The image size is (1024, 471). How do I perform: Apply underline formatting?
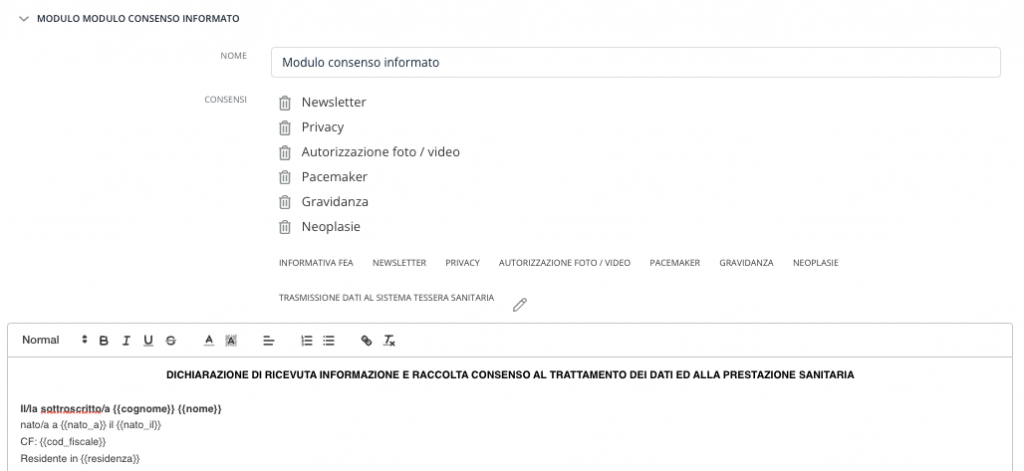(x=148, y=340)
